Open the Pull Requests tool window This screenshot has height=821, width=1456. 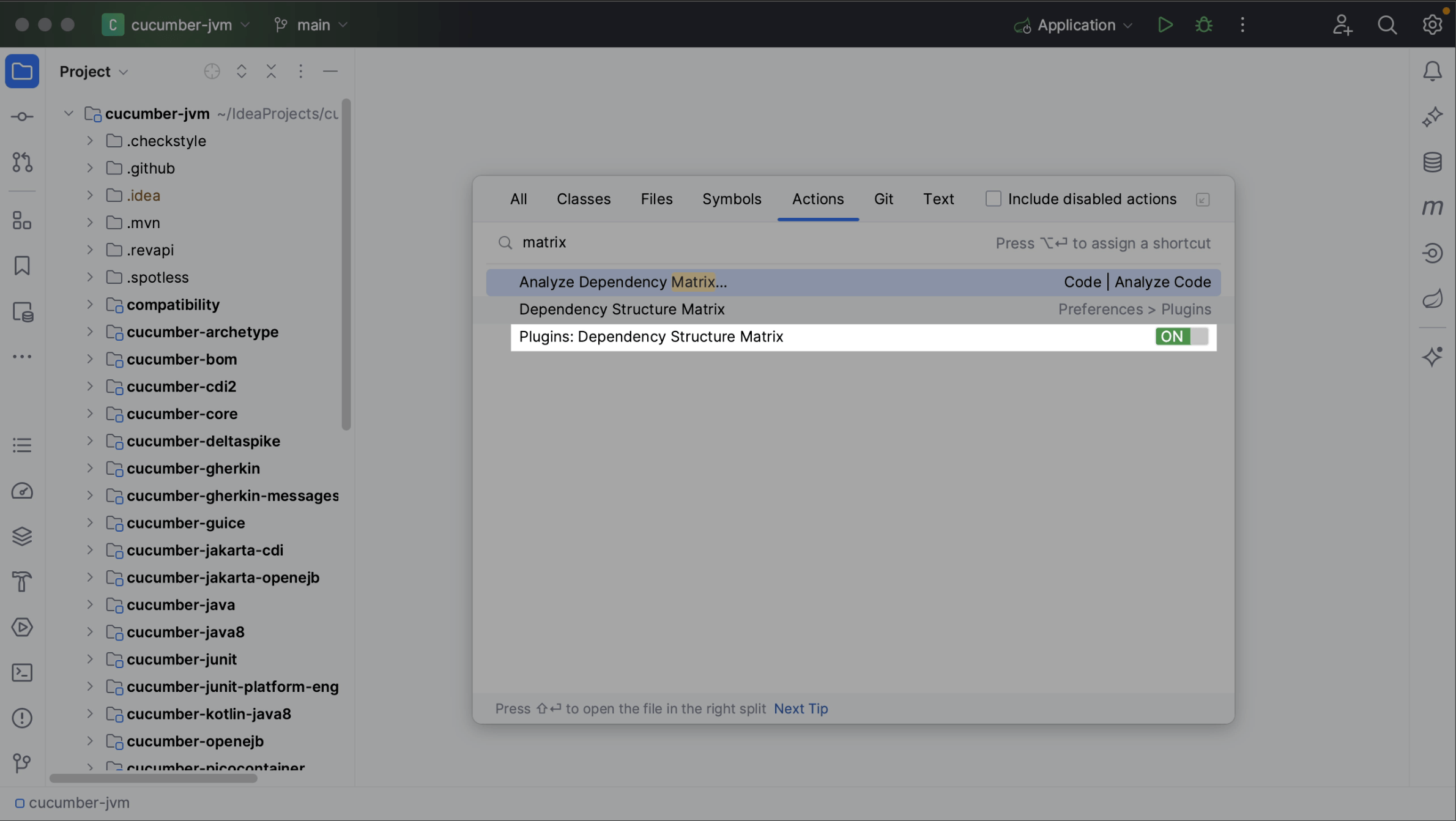coord(22,162)
